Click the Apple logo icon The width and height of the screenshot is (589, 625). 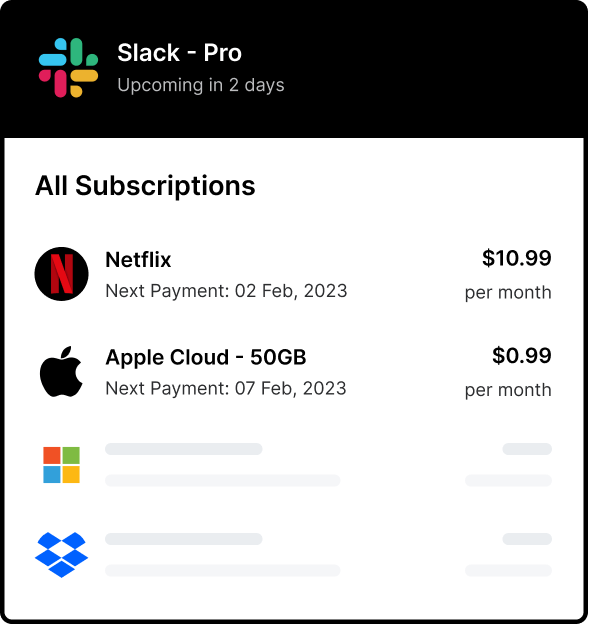click(x=61, y=371)
